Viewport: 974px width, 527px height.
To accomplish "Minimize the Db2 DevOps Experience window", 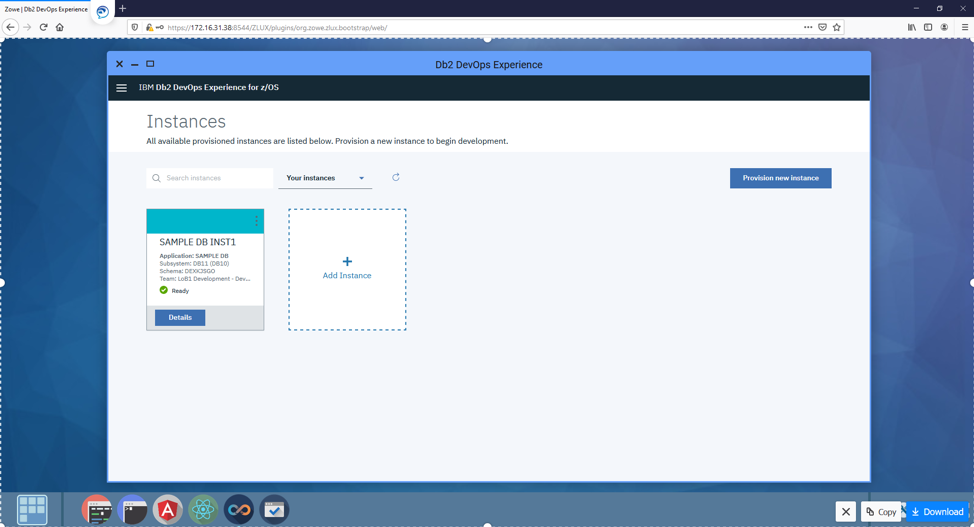I will [135, 65].
